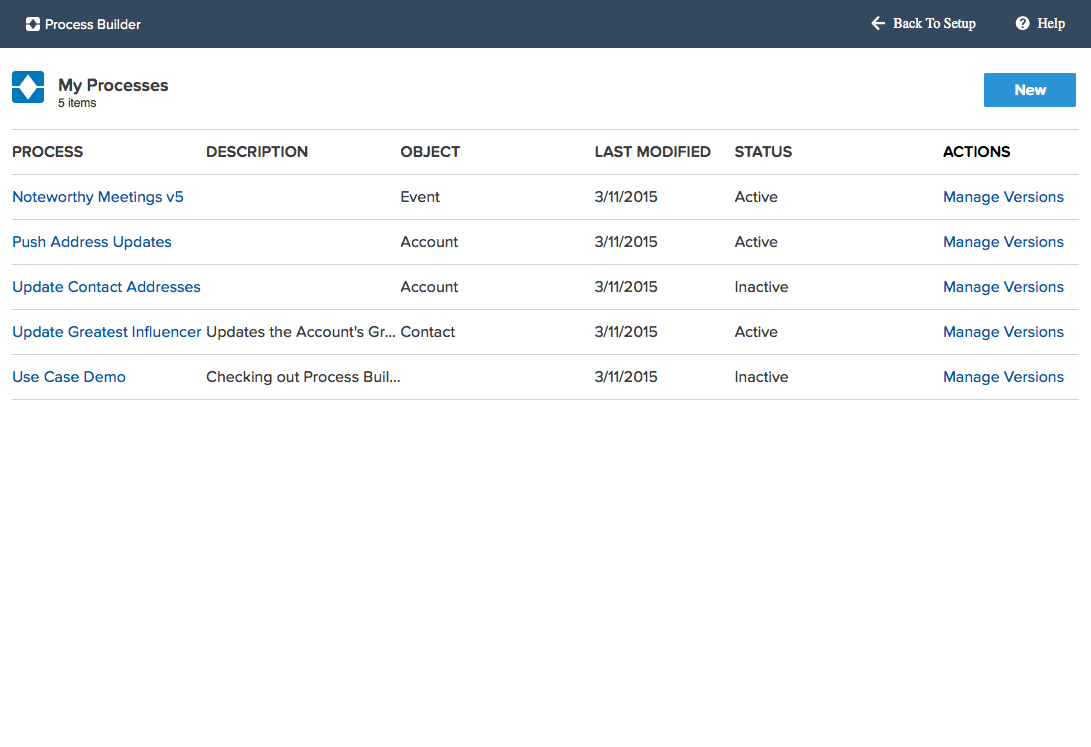Manage Versions for Update Greatest Influencer
1091x747 pixels.
[x=1003, y=332]
